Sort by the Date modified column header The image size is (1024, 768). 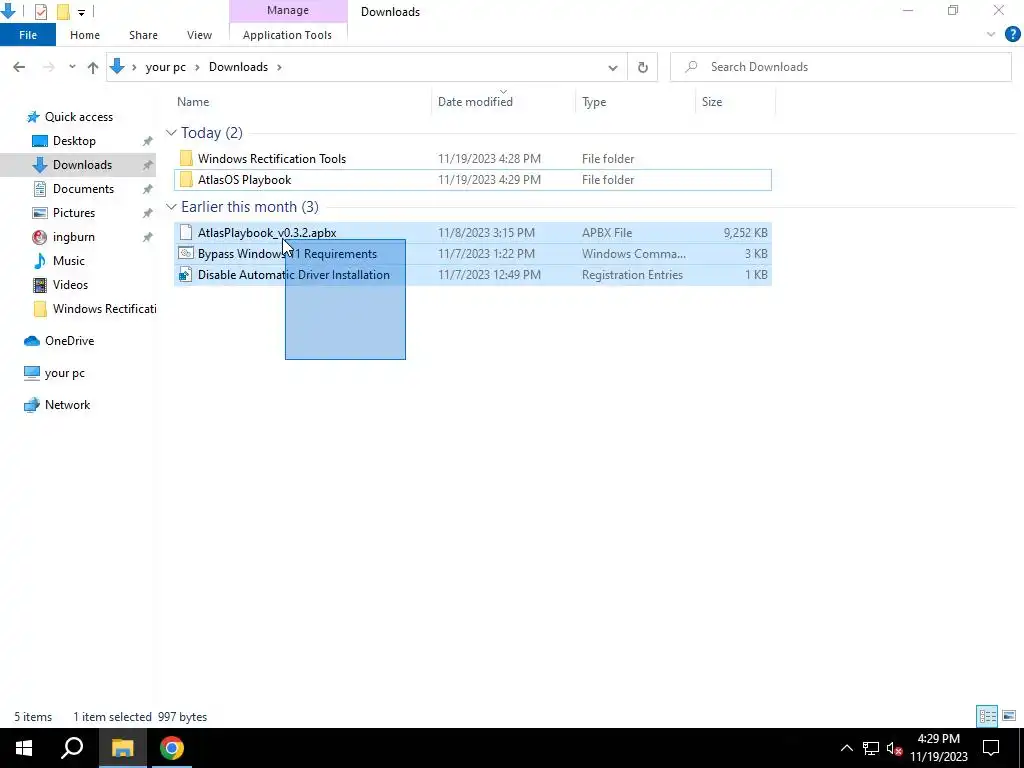pos(475,102)
